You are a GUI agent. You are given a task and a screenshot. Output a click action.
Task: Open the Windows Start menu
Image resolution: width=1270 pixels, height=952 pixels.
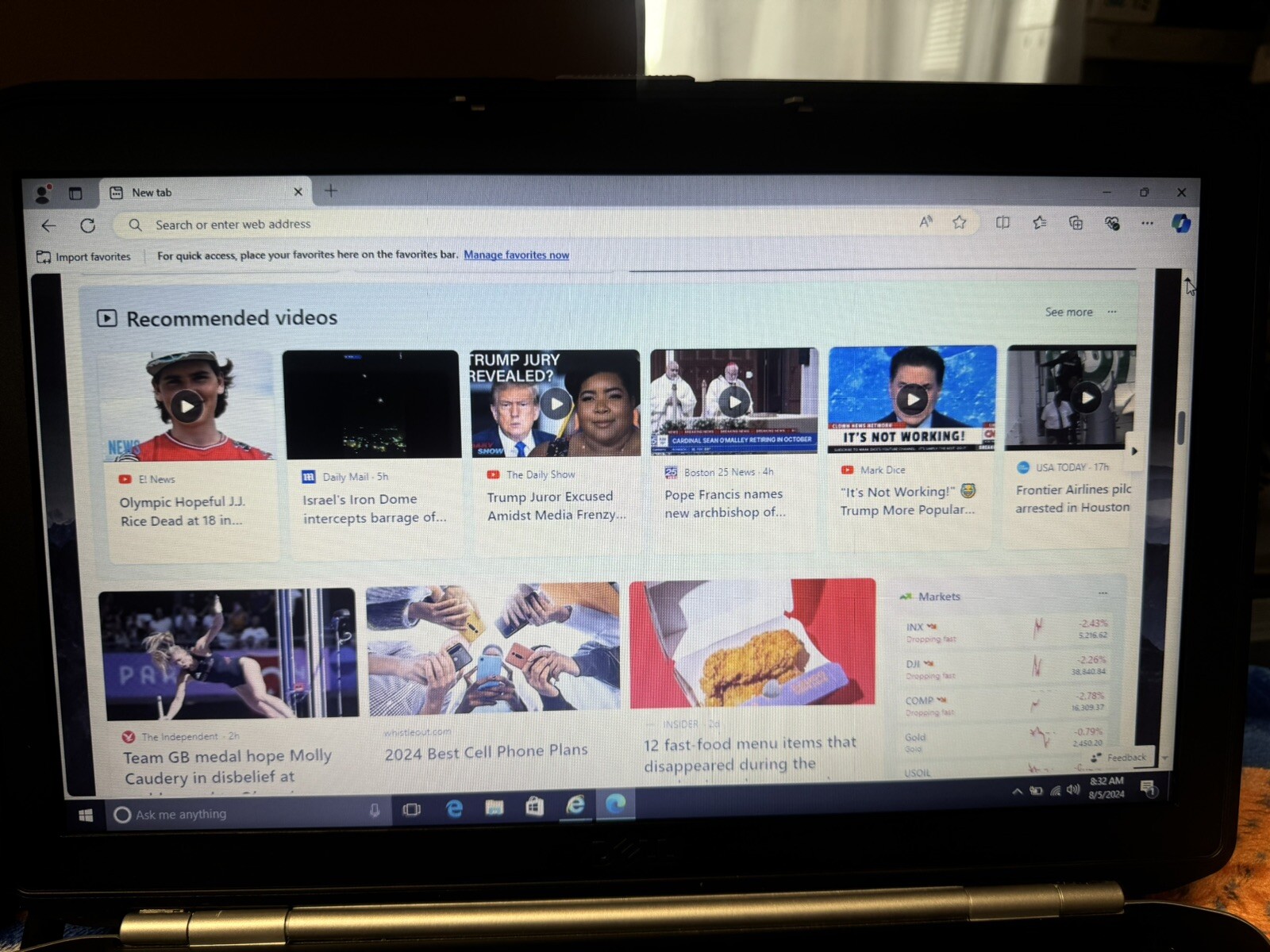point(86,815)
